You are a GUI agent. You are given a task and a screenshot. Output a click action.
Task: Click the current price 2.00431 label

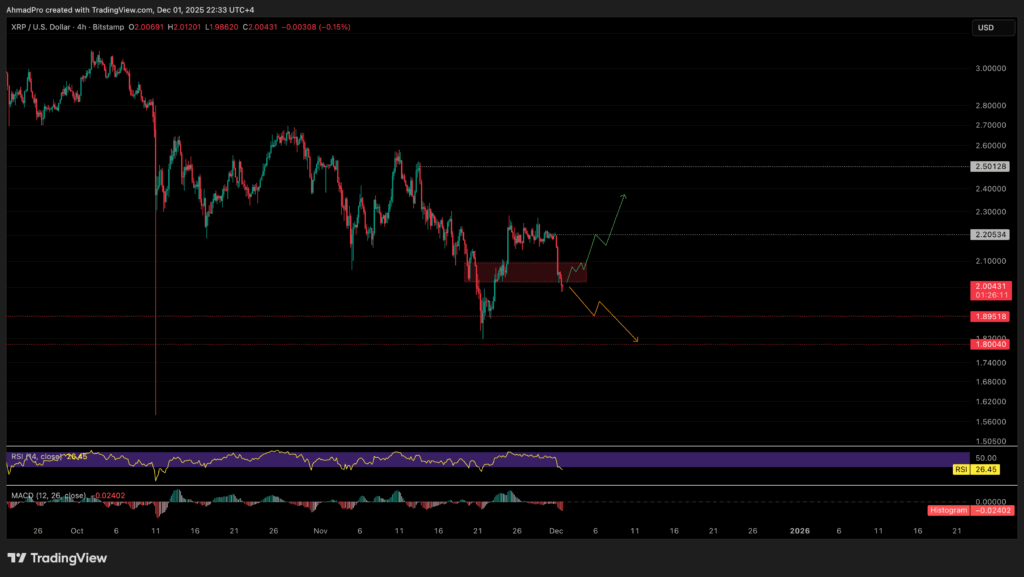tap(989, 286)
